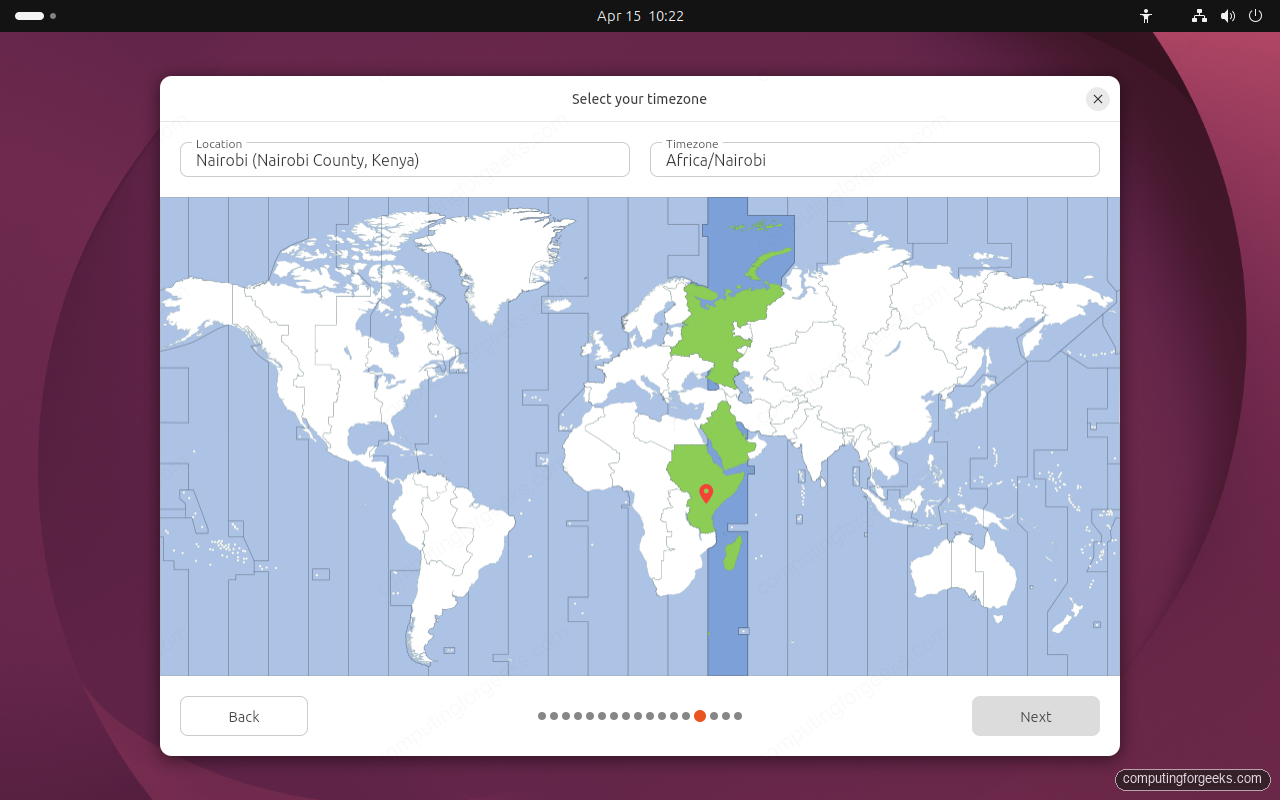
Task: Click the Select your timezone title bar
Action: [639, 99]
